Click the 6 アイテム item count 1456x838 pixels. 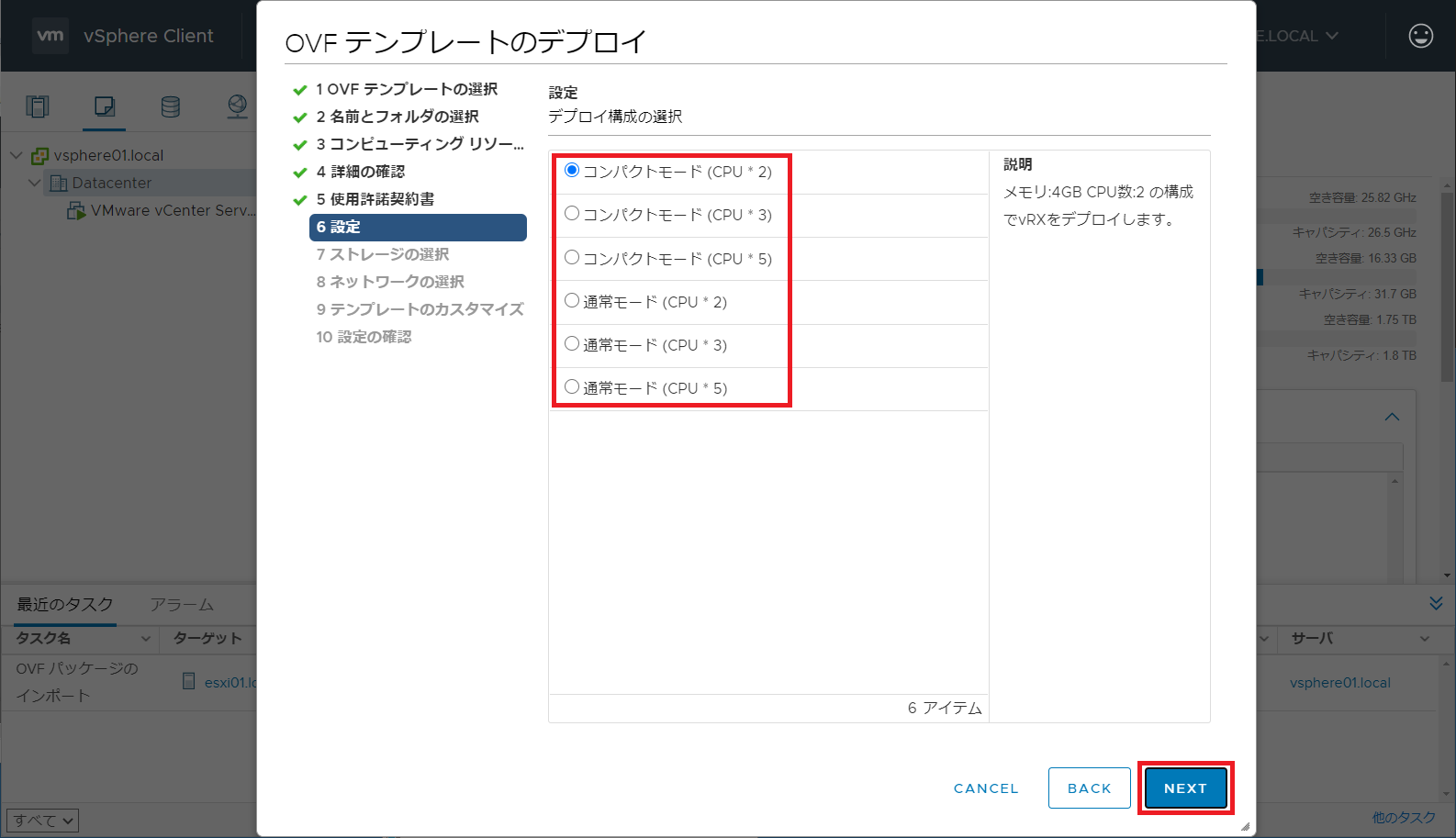coord(945,708)
